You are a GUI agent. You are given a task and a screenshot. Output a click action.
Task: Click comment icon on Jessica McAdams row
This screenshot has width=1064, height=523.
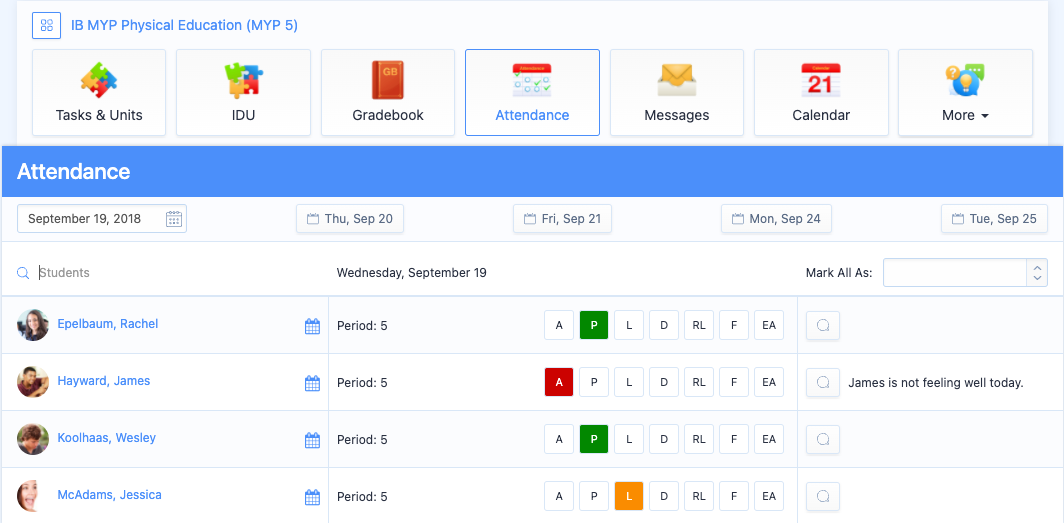point(822,496)
